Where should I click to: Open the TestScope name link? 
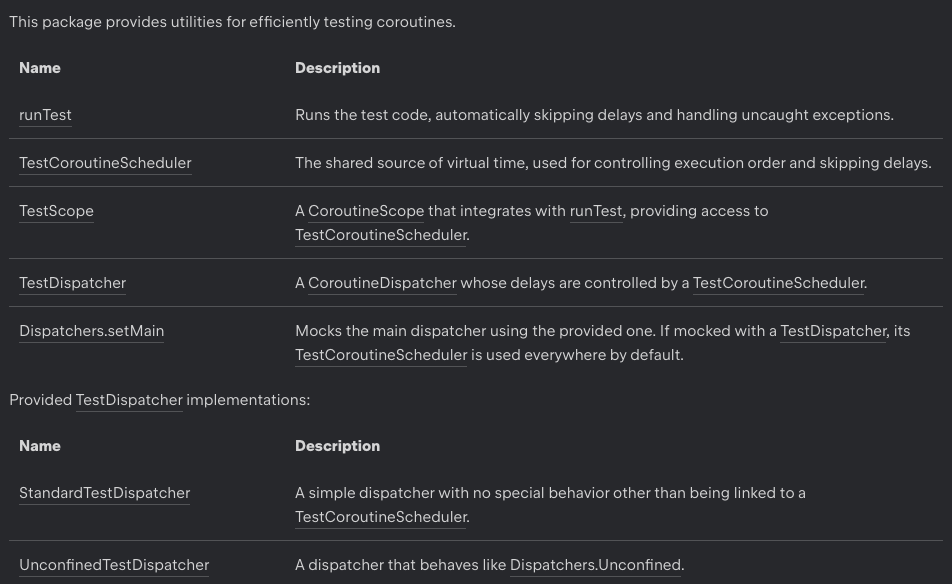pyautogui.click(x=56, y=211)
